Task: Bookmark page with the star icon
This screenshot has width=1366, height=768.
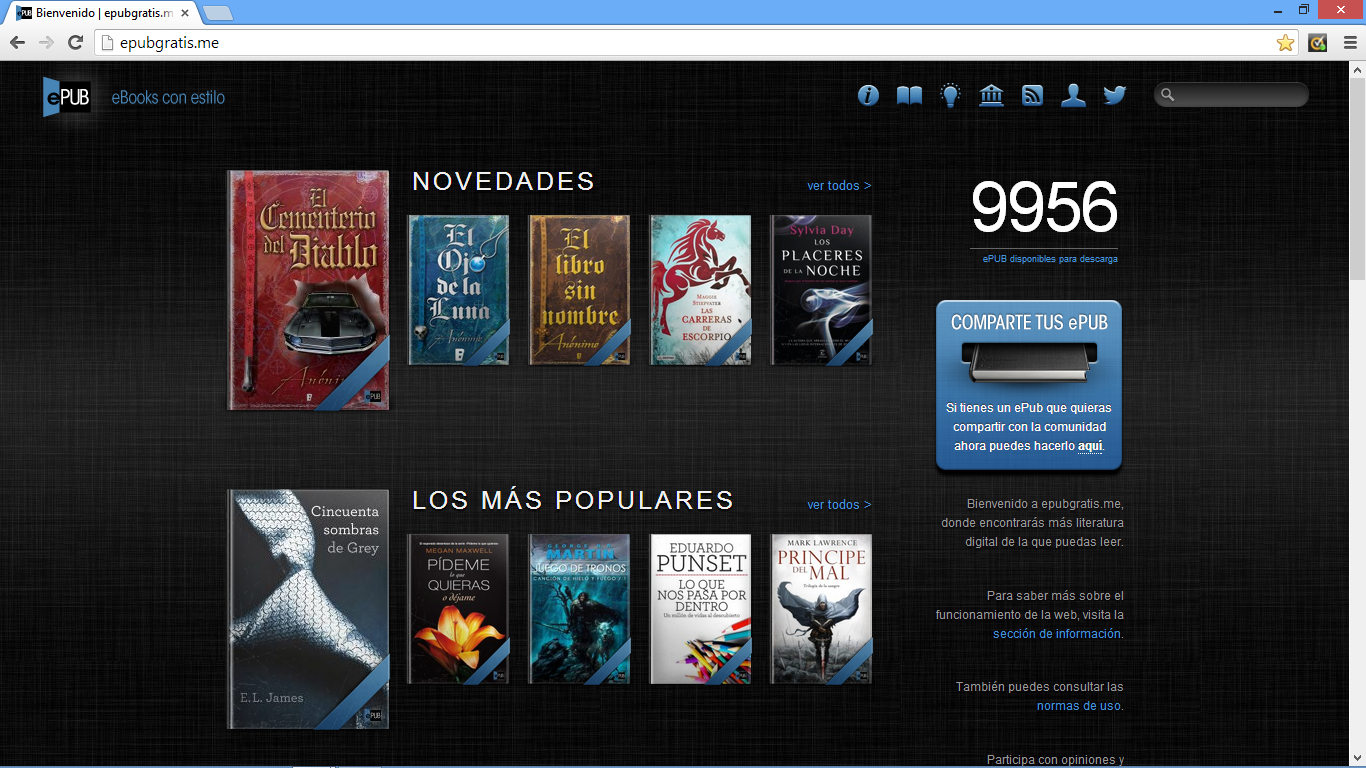Action: pyautogui.click(x=1285, y=42)
